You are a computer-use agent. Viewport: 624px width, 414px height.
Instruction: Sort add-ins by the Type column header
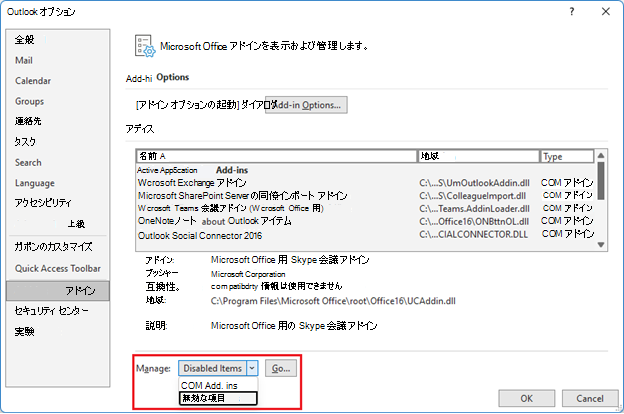coord(567,156)
